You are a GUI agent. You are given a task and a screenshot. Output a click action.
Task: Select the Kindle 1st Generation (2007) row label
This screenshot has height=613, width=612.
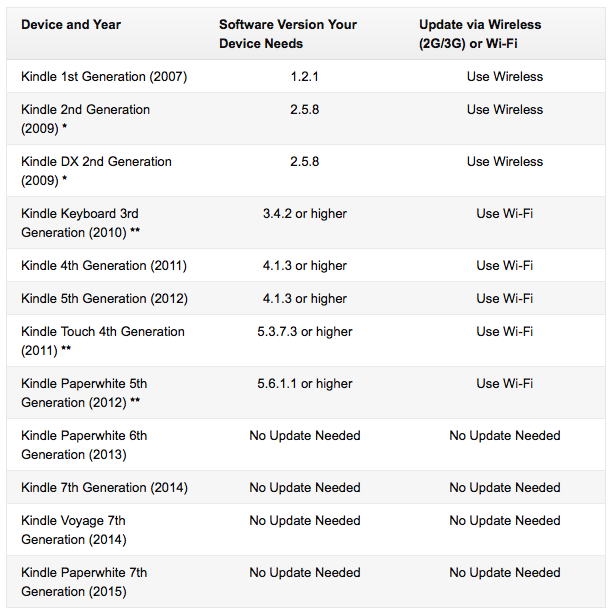[104, 77]
